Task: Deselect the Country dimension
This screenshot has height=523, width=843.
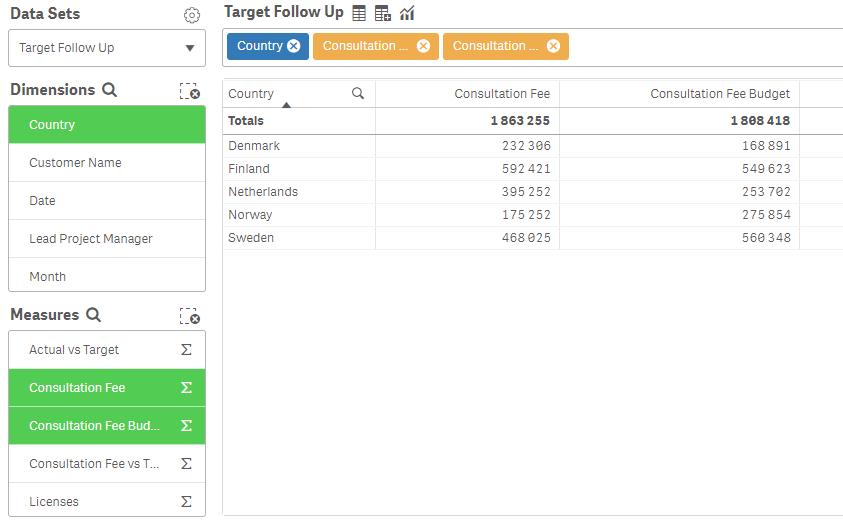Action: (x=107, y=125)
